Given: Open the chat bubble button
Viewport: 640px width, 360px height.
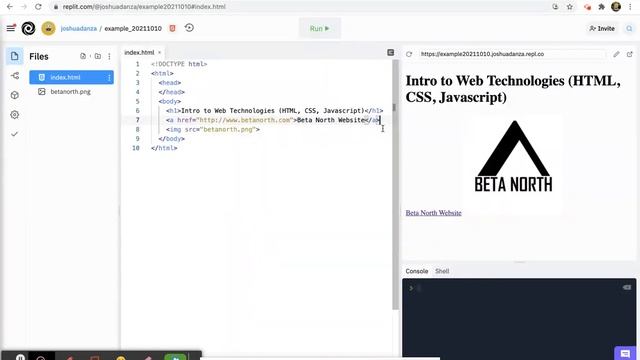Looking at the screenshot, I should click(x=625, y=353).
